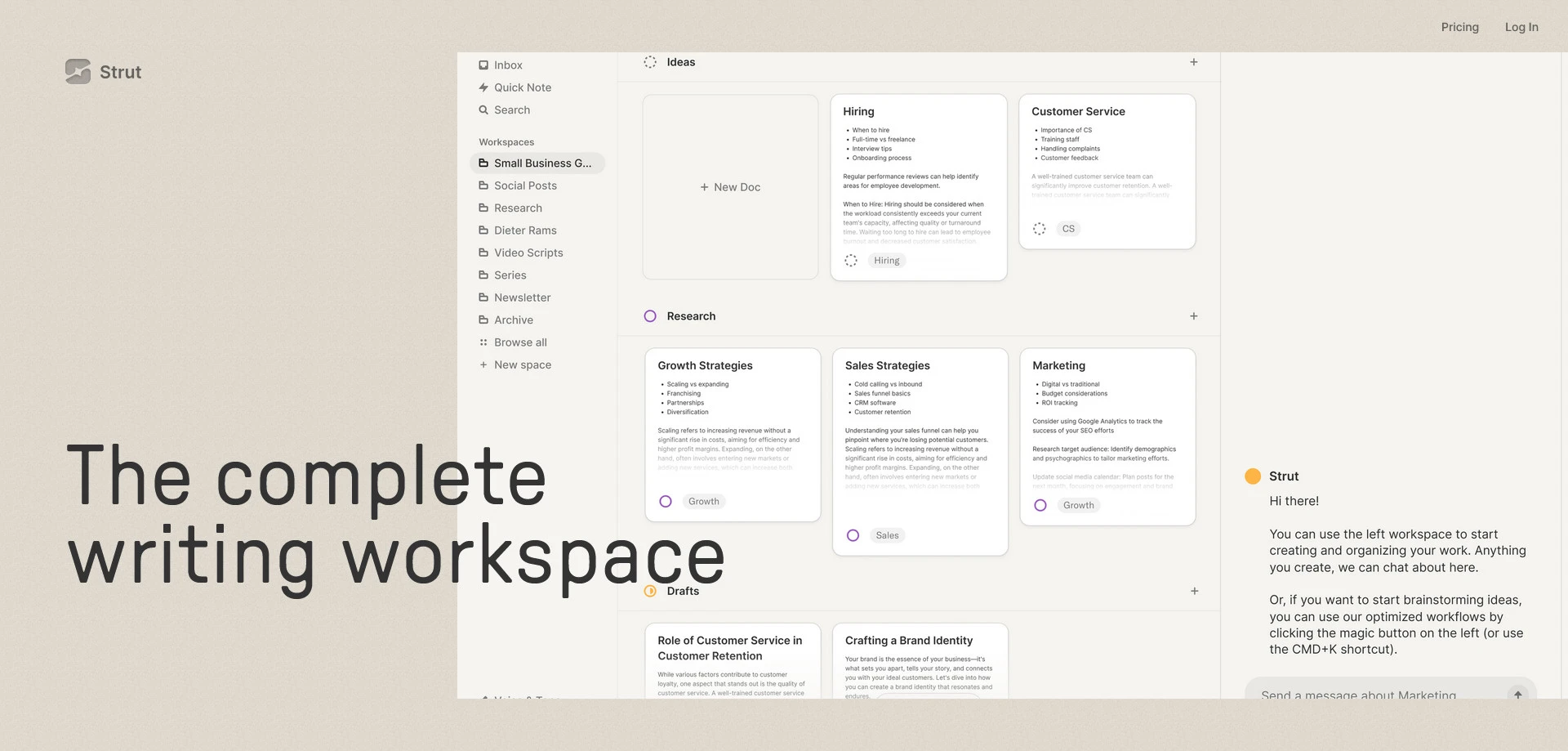Screen dimensions: 1568x751
Task: Click the Hiring tag pill
Action: 887,261
